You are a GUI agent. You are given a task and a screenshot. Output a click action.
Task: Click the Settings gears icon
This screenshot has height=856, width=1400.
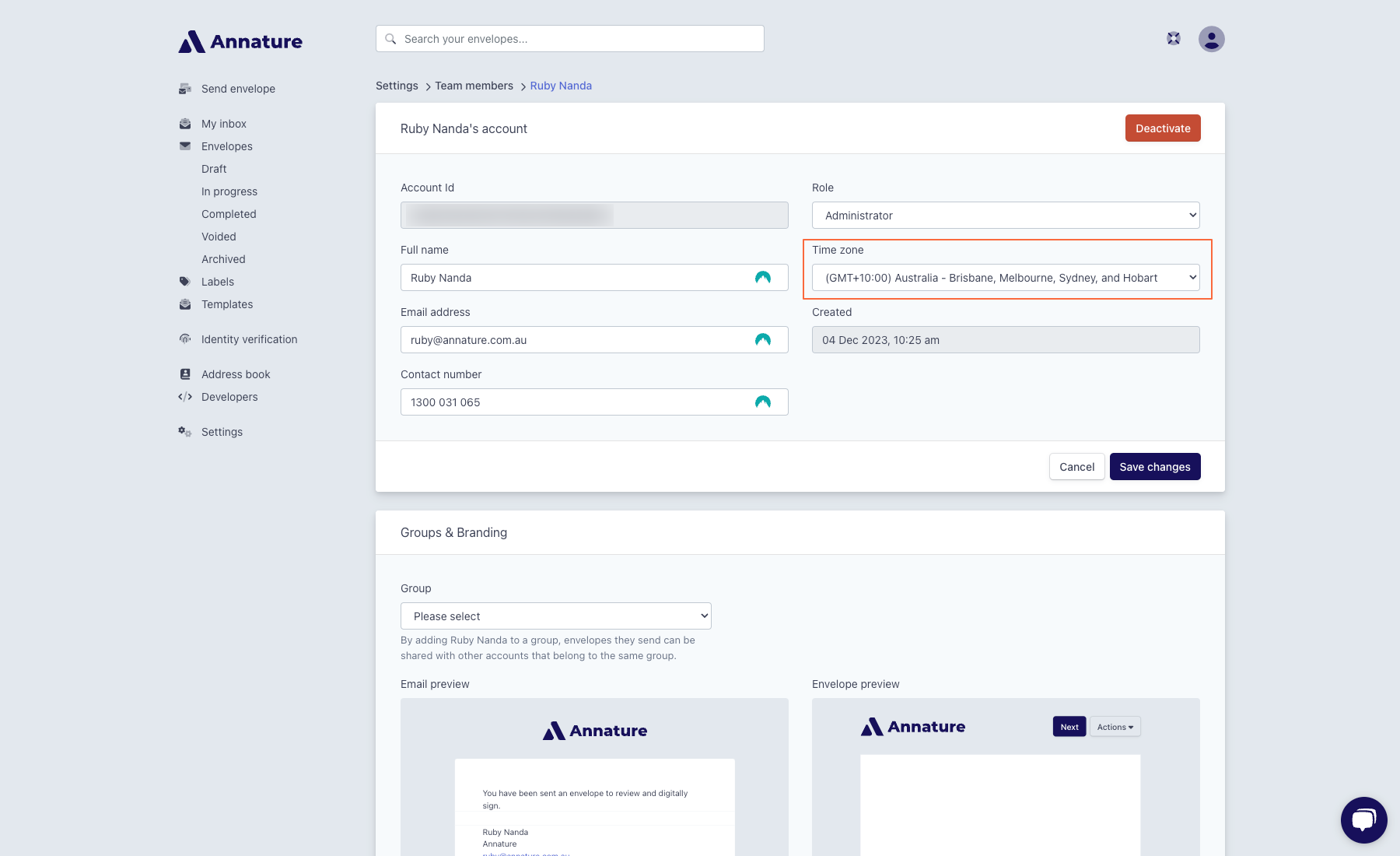coord(185,432)
